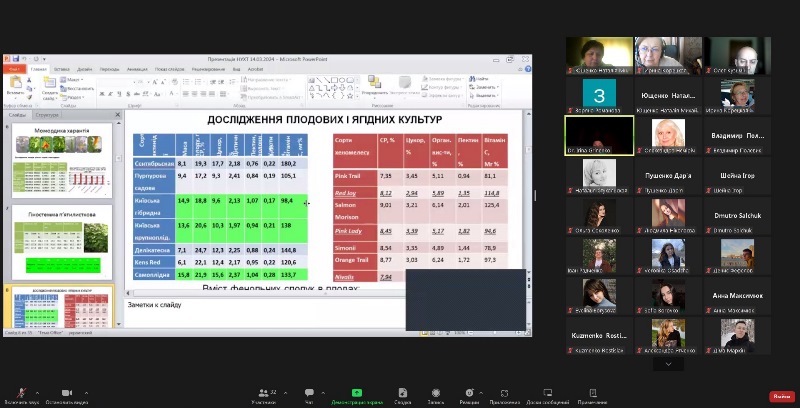Toggle Bold formatting in ribbon

click(x=102, y=94)
